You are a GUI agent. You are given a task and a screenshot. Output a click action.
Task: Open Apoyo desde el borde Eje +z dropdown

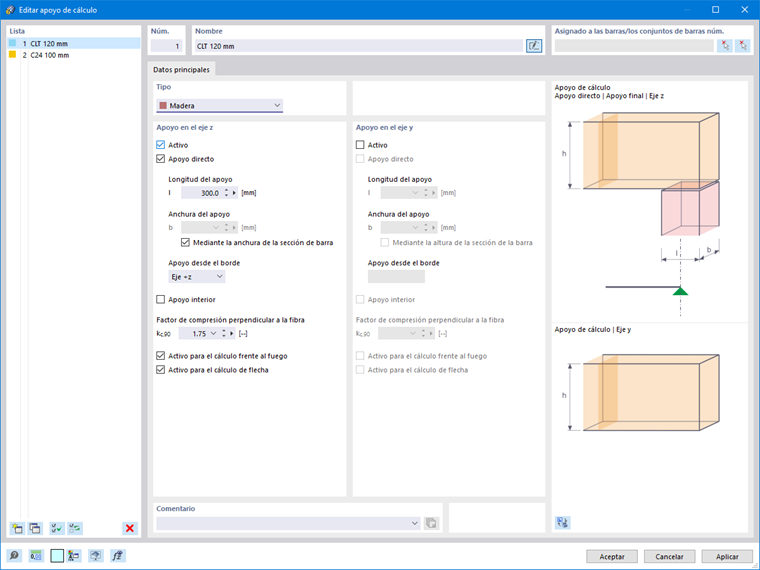pos(196,277)
